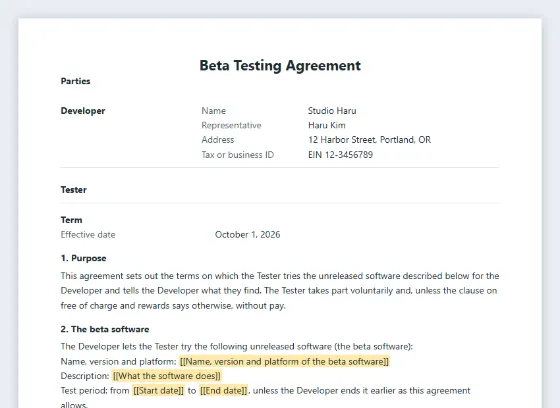
Task: Click the Beta Testing Agreement title
Action: (x=280, y=66)
